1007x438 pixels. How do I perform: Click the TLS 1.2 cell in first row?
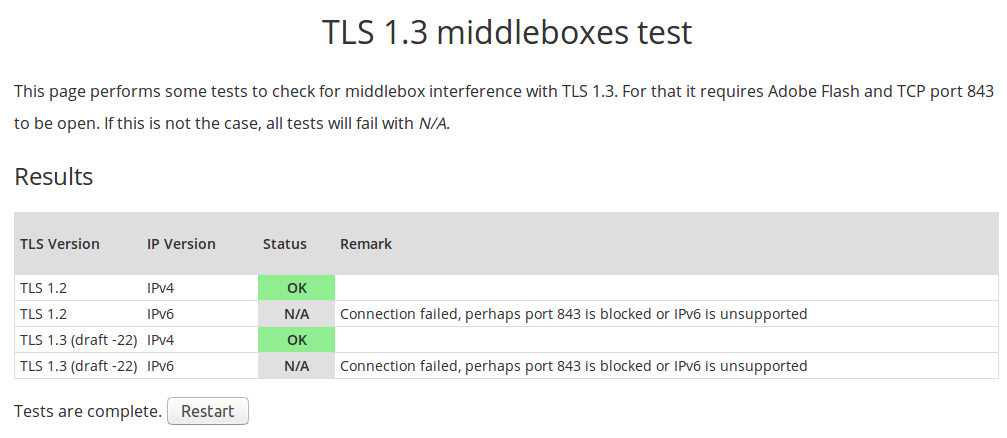click(43, 288)
